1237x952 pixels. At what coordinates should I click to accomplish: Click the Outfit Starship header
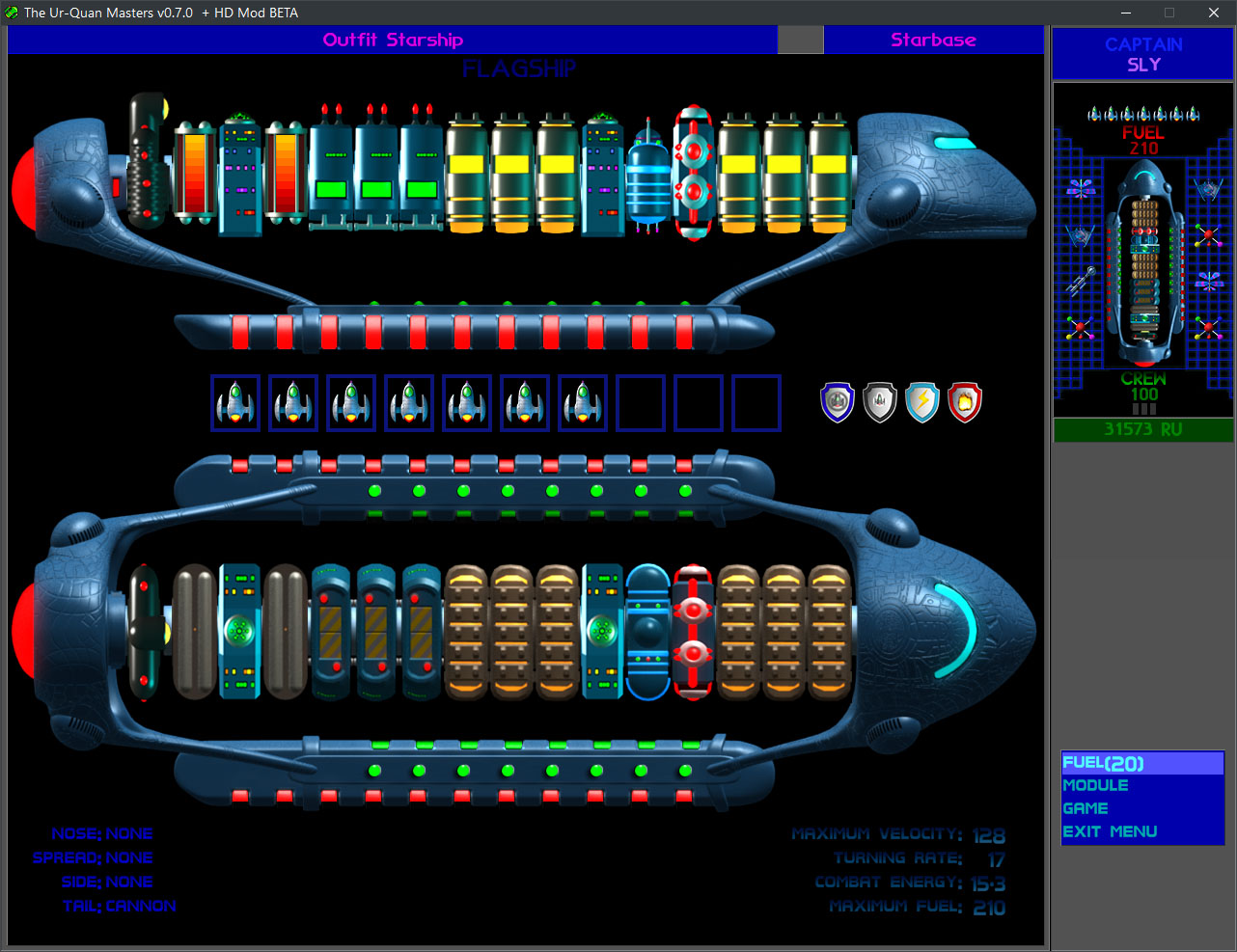coord(393,40)
